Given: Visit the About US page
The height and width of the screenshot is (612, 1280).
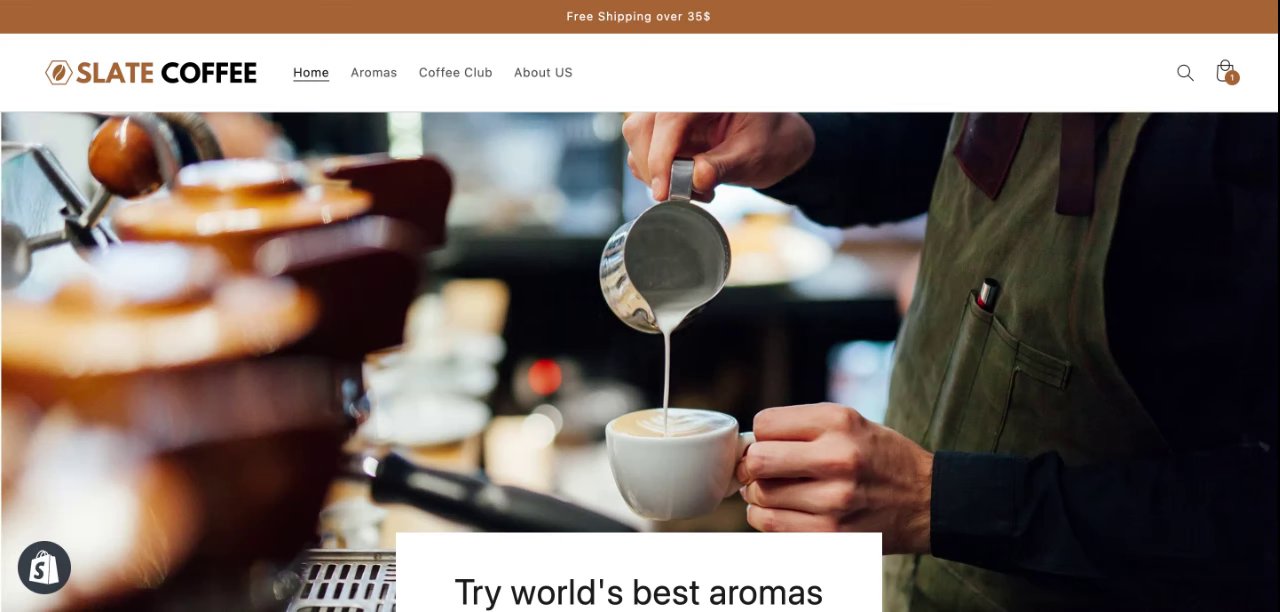Looking at the screenshot, I should [543, 72].
